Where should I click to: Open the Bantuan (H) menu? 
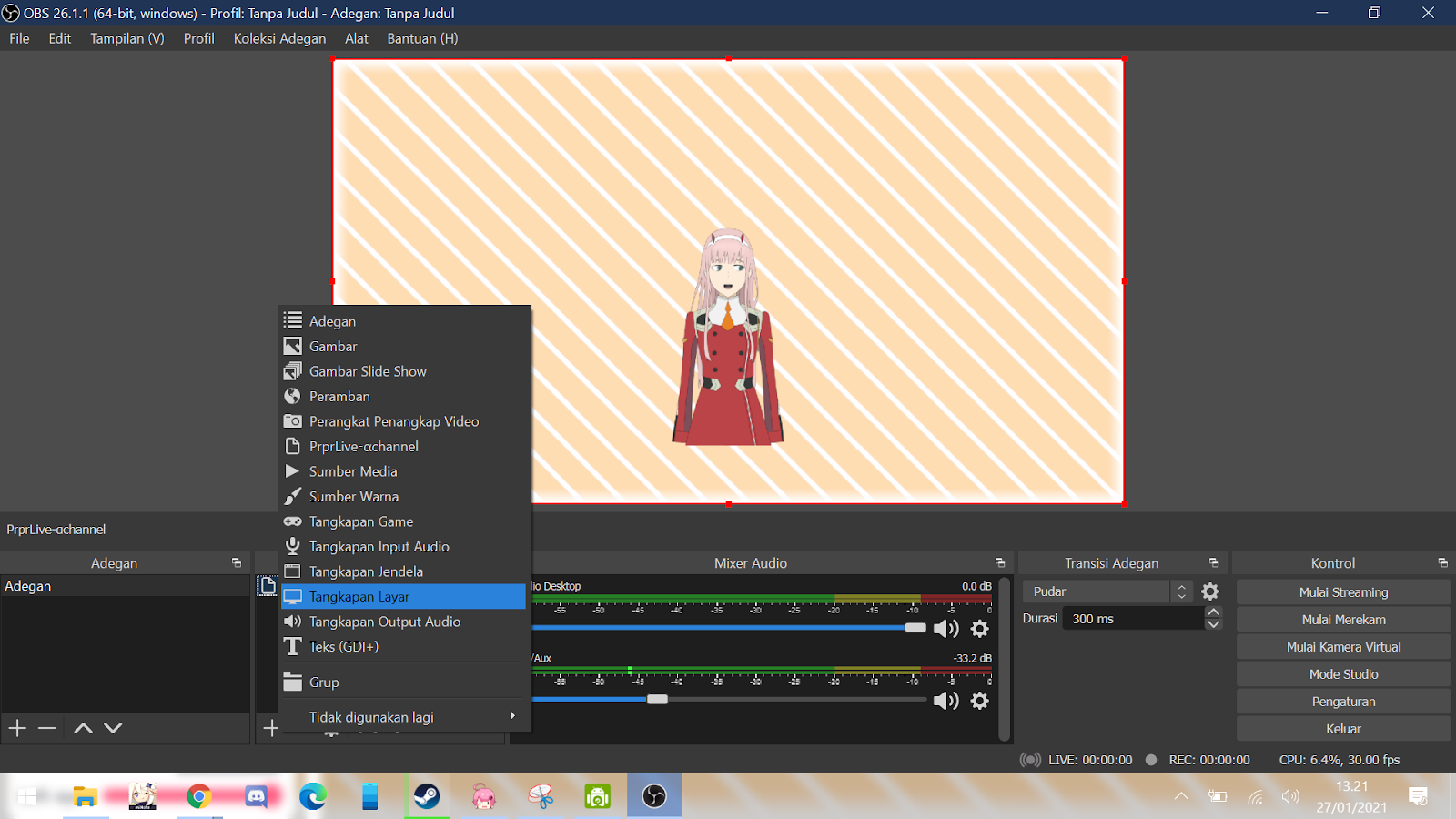point(422,38)
